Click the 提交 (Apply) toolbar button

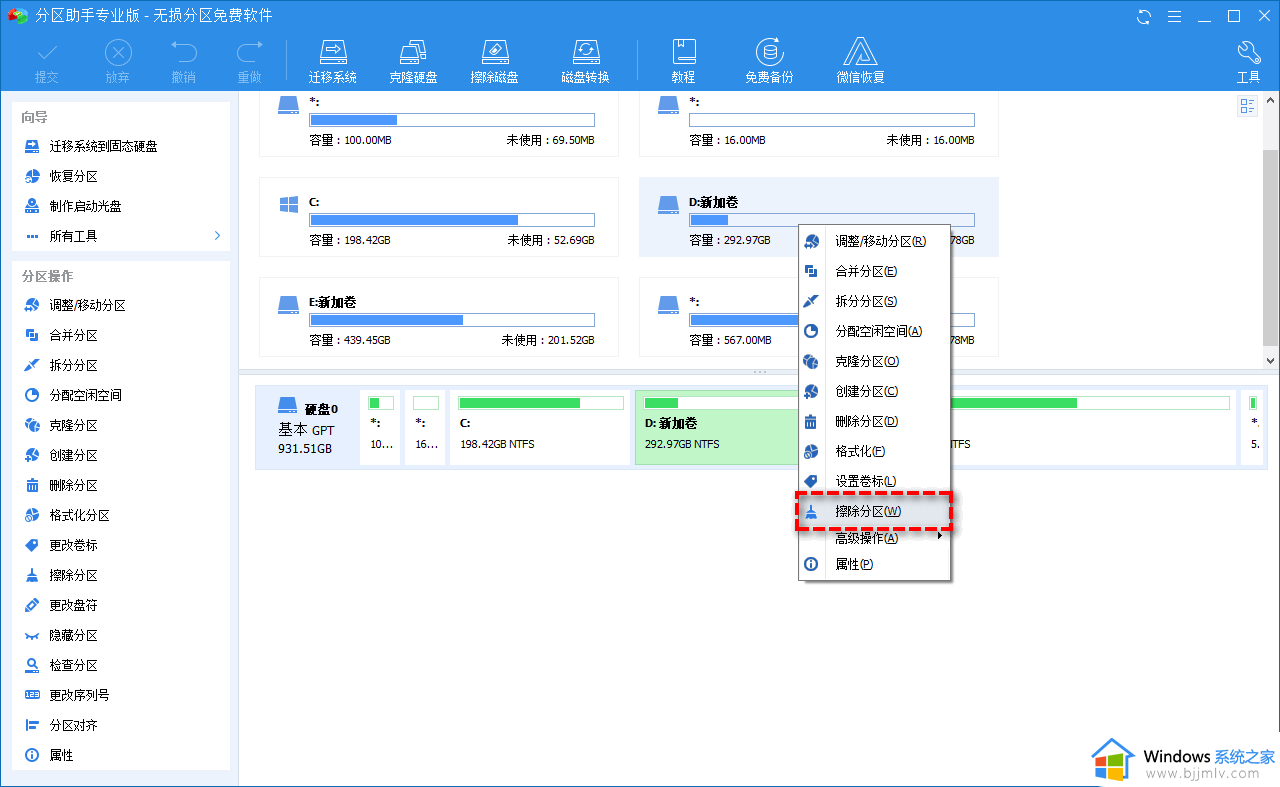tap(47, 62)
